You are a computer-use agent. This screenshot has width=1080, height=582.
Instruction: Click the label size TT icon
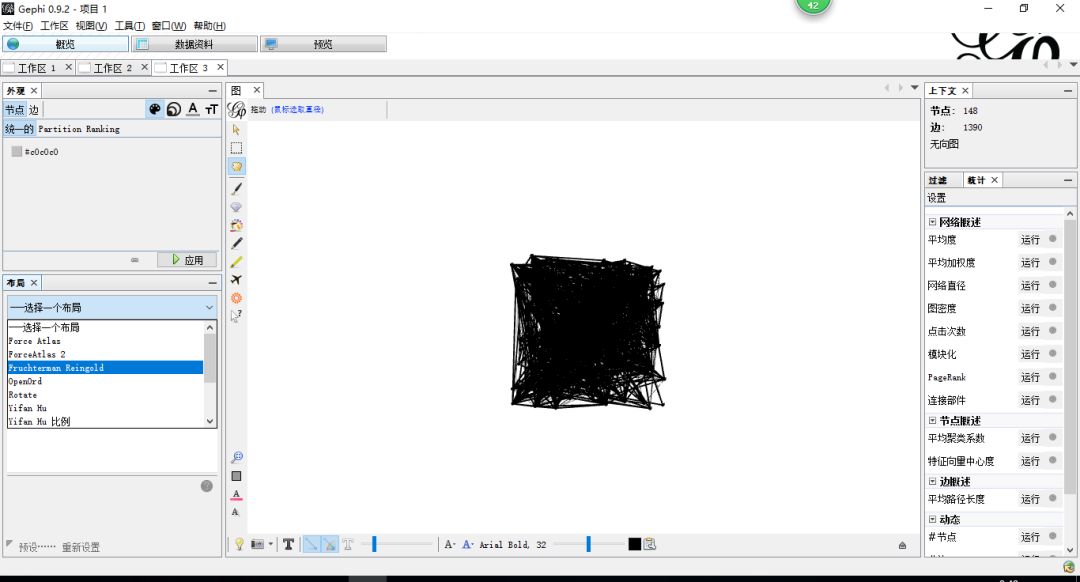click(211, 109)
